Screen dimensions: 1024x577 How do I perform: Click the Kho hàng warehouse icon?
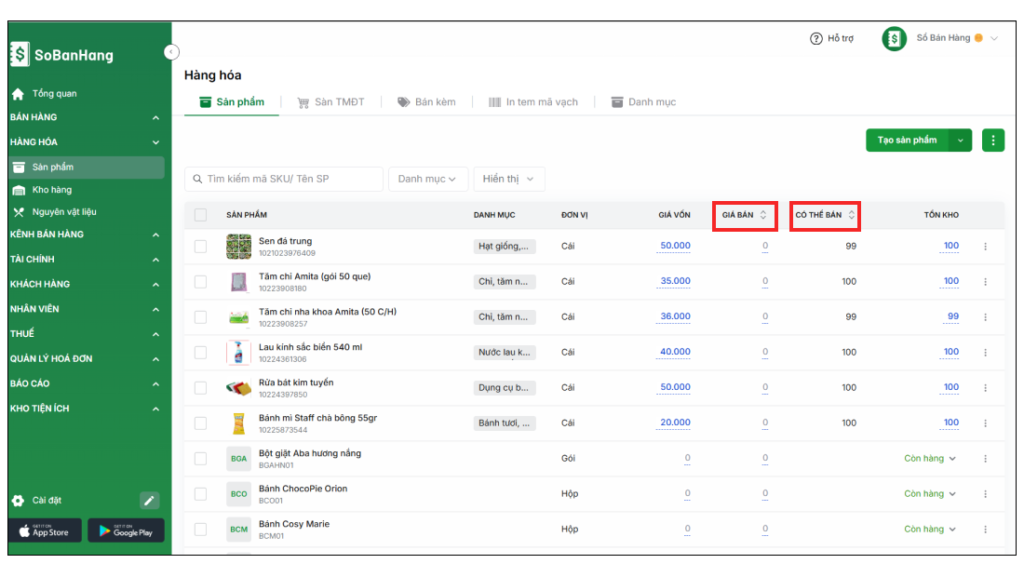click(19, 190)
